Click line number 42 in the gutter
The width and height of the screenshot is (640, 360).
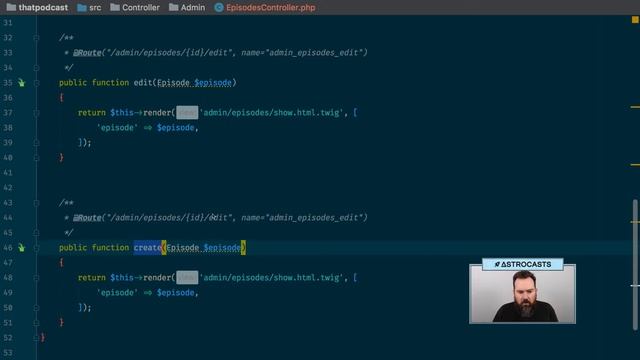pos(8,188)
